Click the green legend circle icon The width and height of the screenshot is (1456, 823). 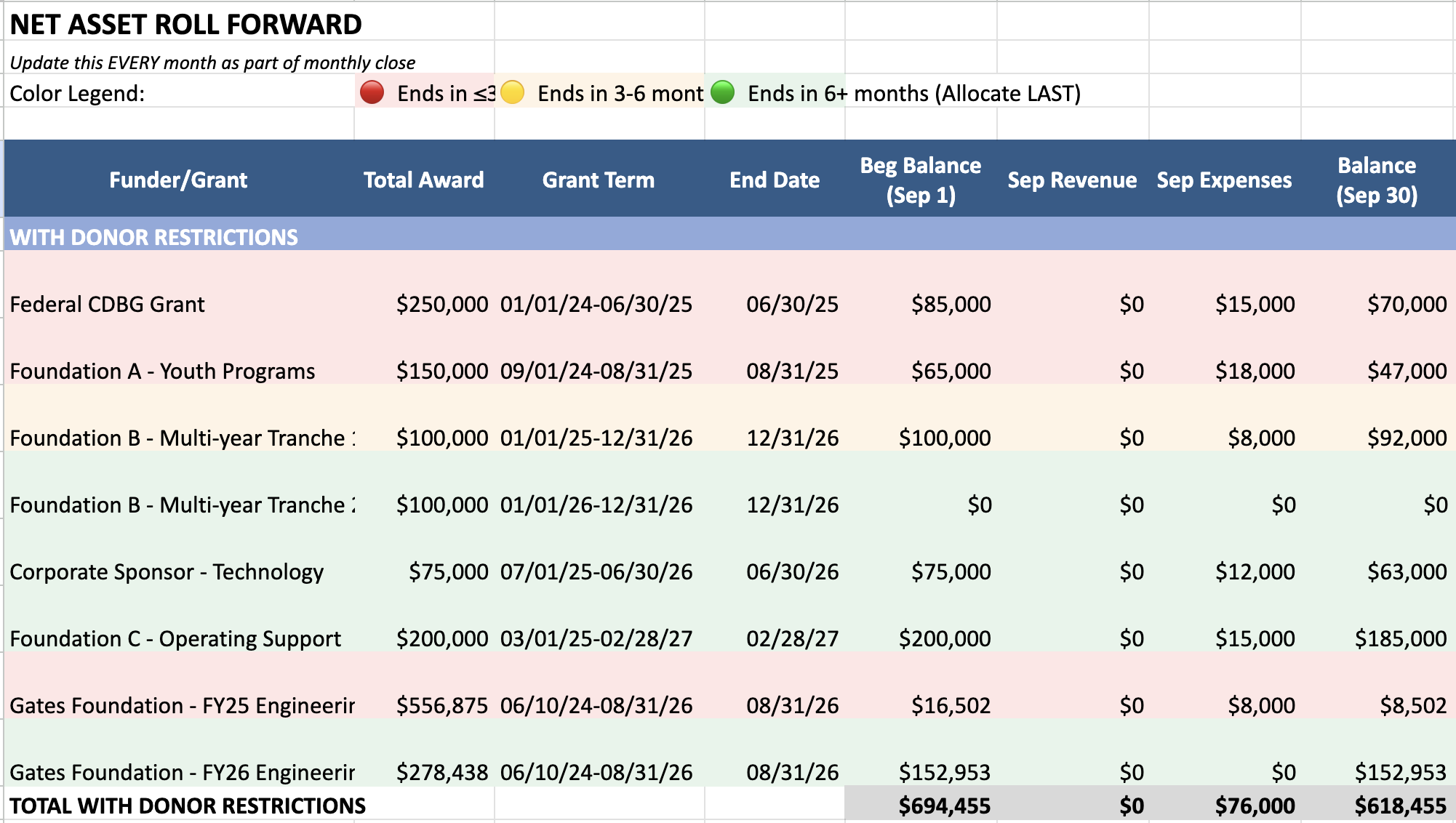coord(722,92)
